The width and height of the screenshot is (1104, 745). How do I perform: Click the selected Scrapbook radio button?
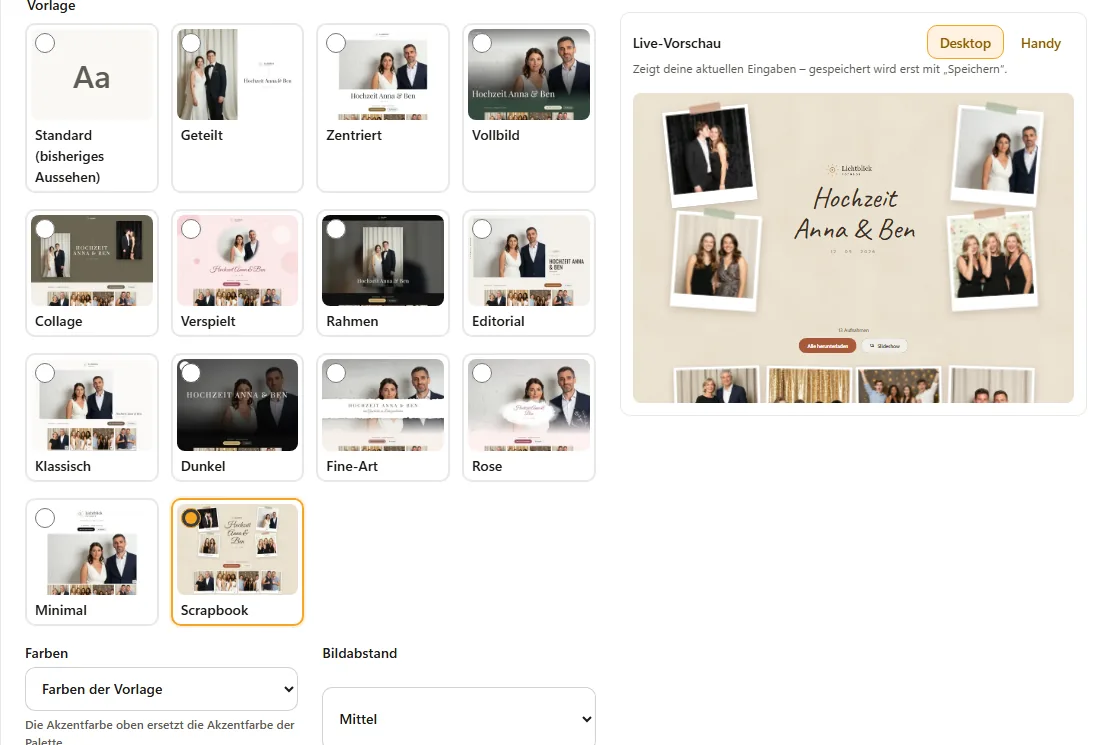click(x=191, y=518)
